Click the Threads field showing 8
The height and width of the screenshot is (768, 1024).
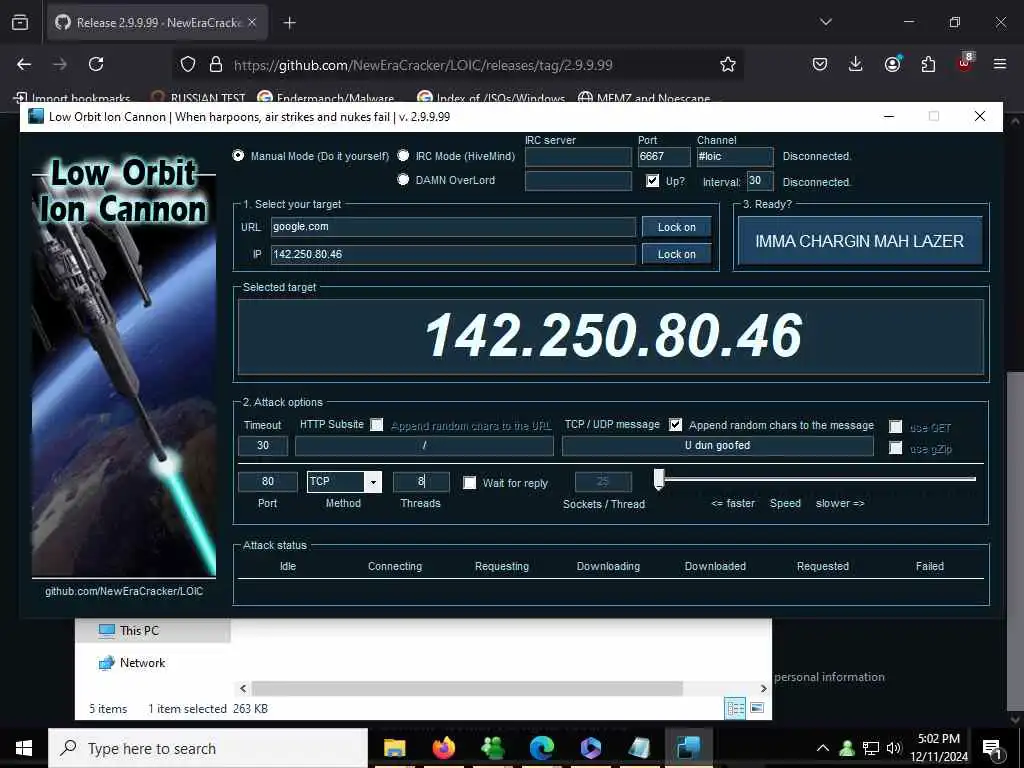click(421, 481)
